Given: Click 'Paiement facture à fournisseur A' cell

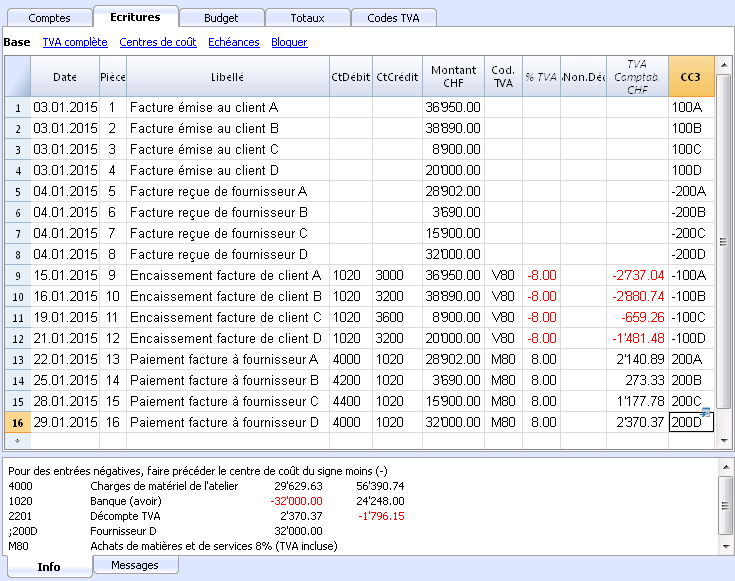Looking at the screenshot, I should click(x=228, y=359).
